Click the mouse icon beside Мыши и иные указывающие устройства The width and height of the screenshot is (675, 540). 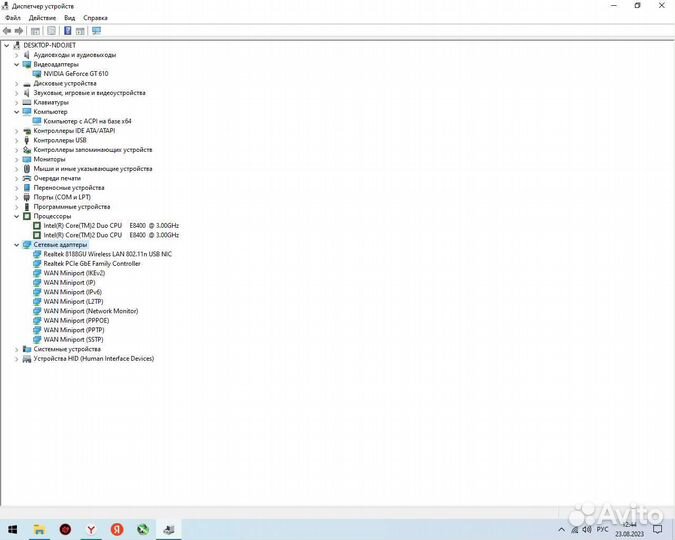27,169
